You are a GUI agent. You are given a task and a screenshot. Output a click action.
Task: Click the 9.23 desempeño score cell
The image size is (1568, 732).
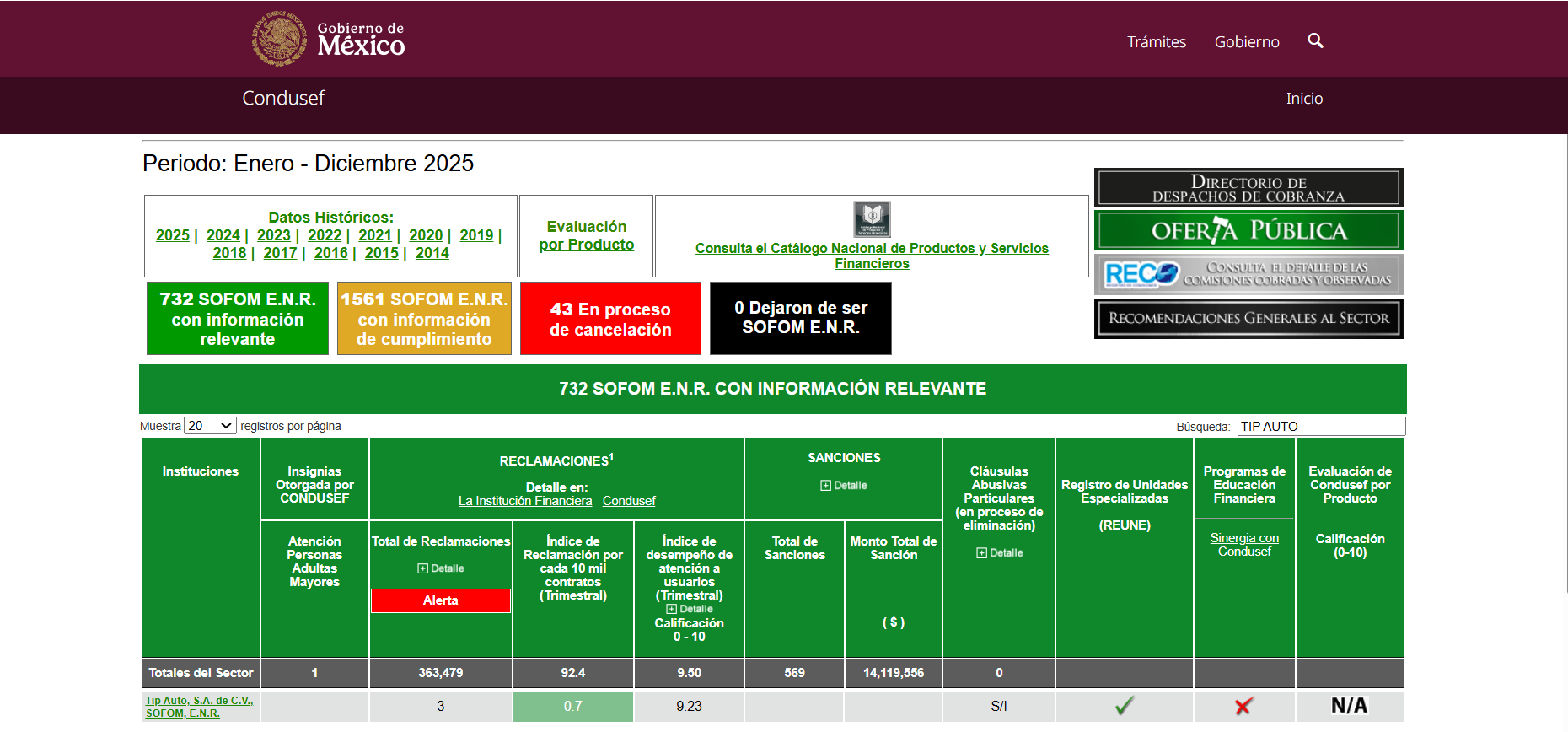click(689, 707)
